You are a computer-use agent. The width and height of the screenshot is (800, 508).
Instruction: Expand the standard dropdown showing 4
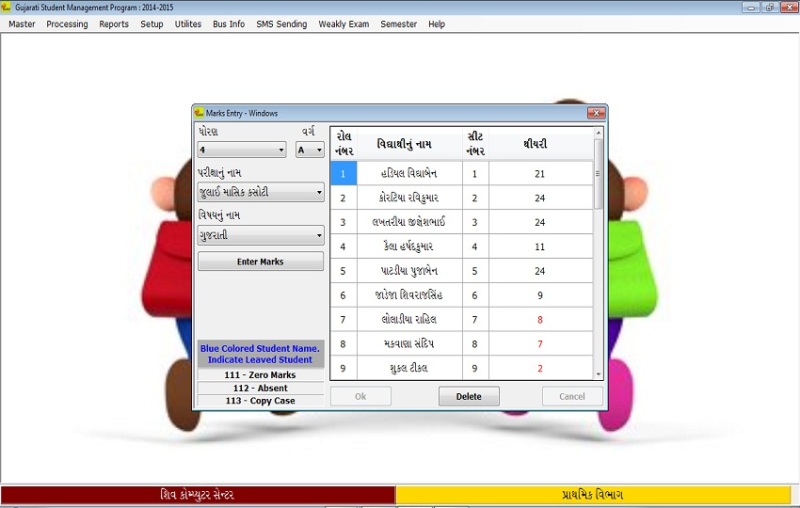(x=242, y=149)
